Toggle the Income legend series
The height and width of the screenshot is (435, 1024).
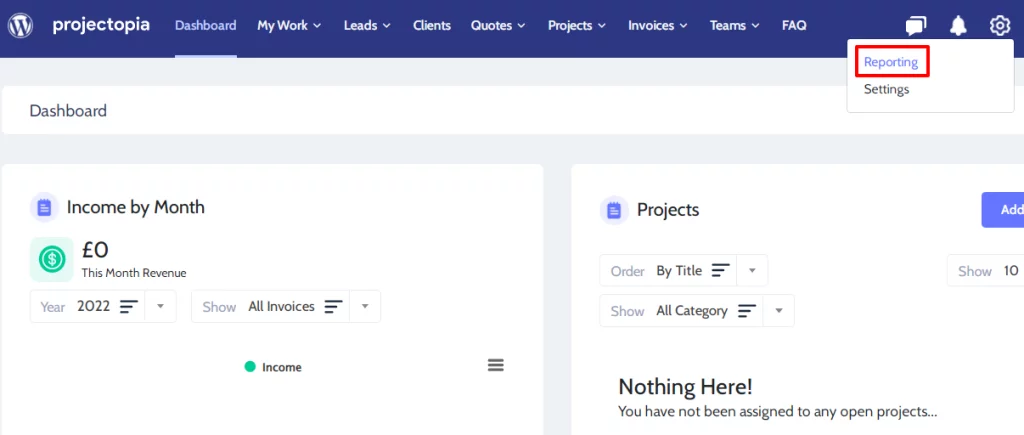point(273,367)
